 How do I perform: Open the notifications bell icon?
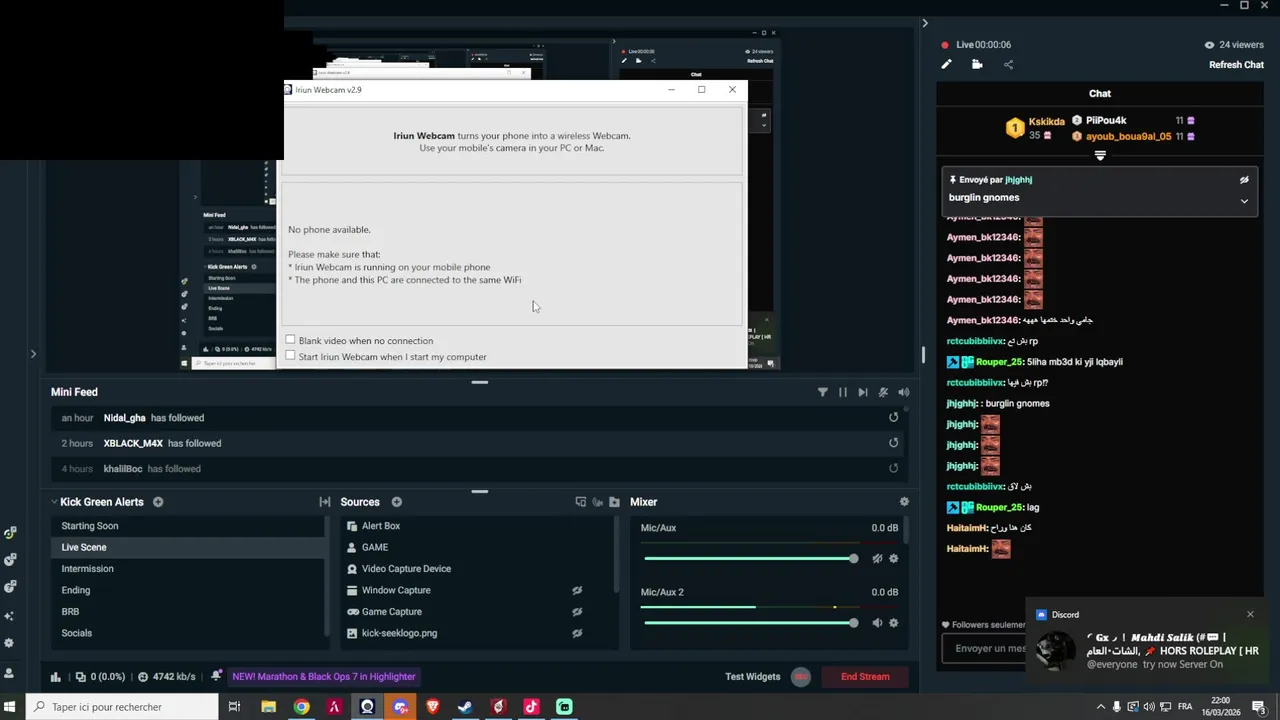coord(216,677)
